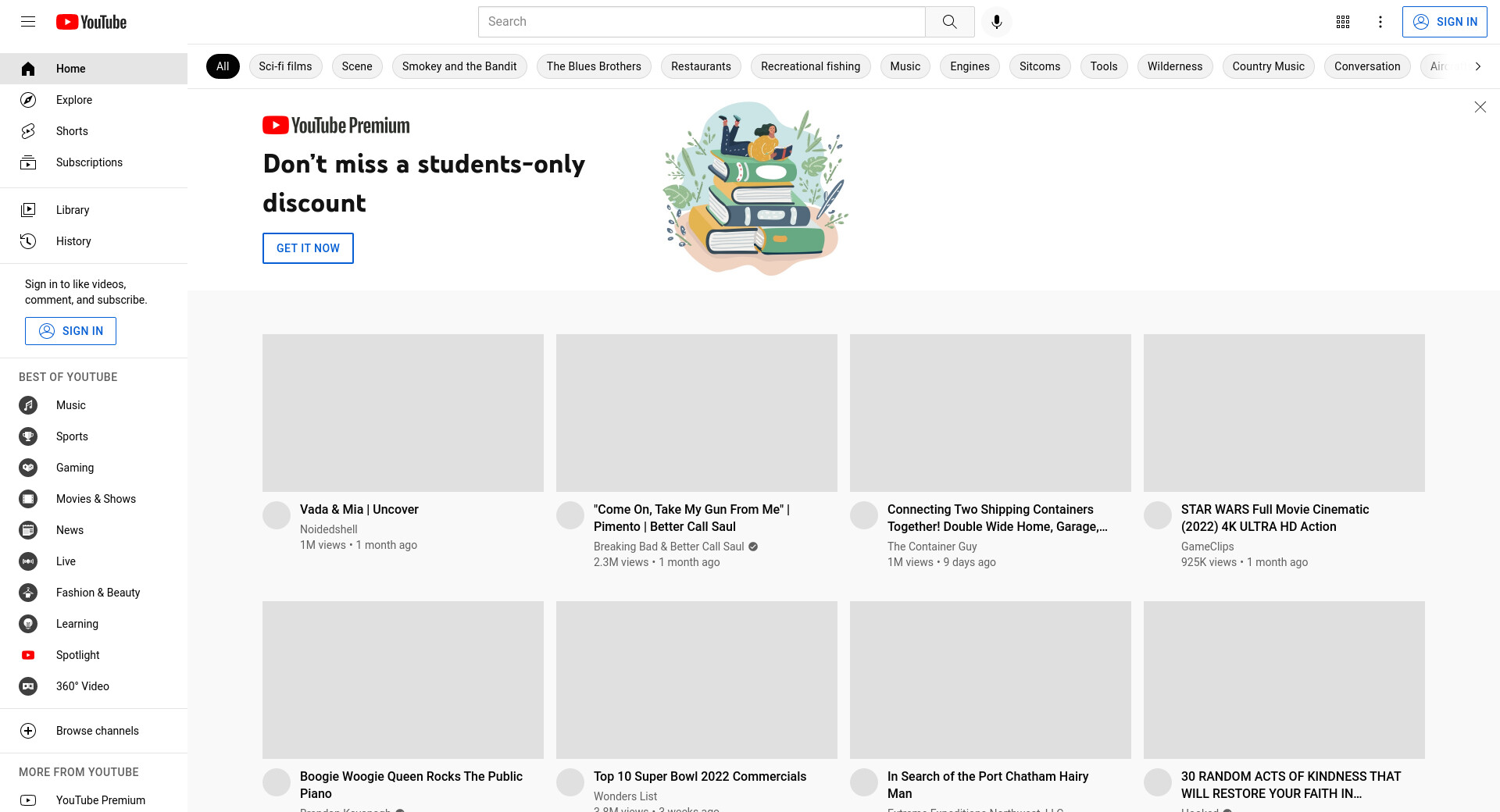Open 30 RANDOM ACTS OF KINDNESS video
1500x812 pixels.
click(1291, 785)
